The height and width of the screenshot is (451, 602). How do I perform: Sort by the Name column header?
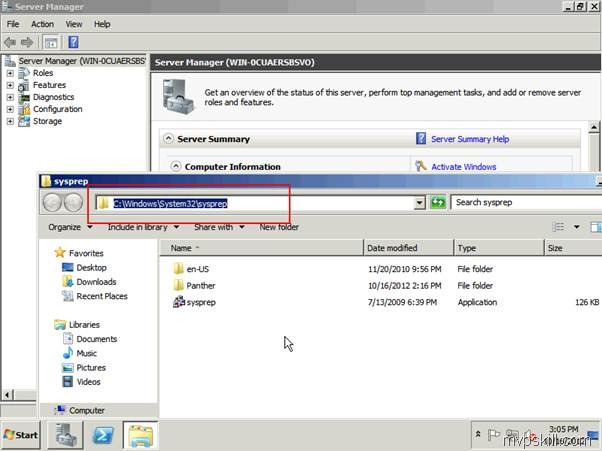tap(261, 248)
